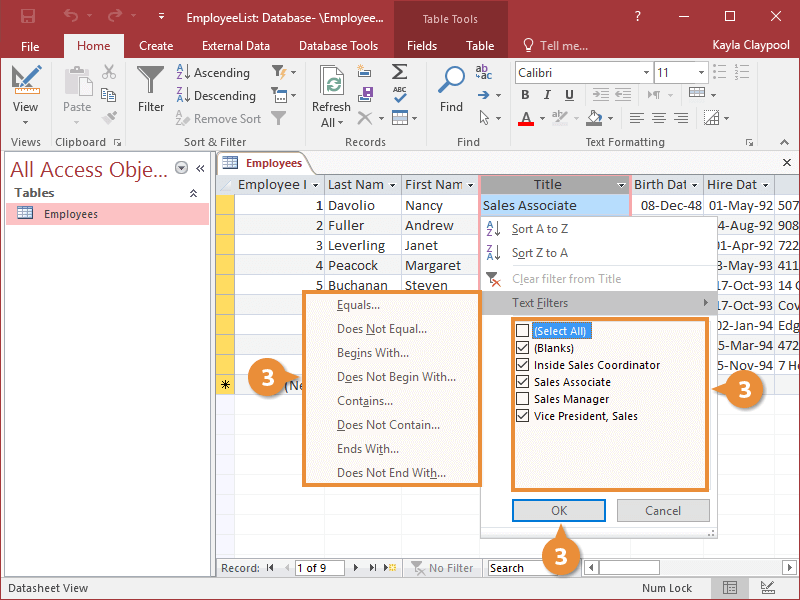Switch to the External Data ribbon tab

pos(236,46)
